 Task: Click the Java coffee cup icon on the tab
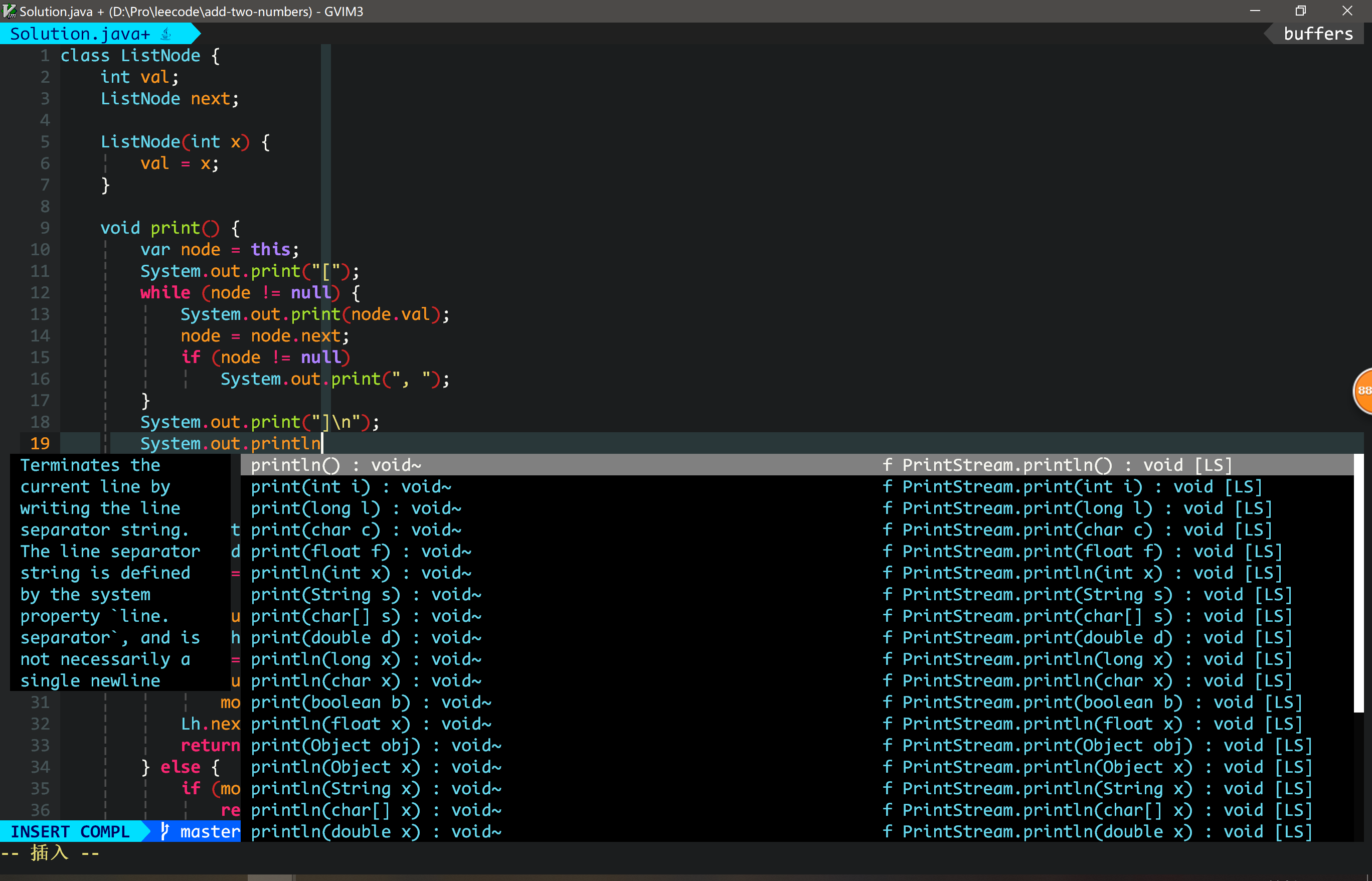(166, 34)
